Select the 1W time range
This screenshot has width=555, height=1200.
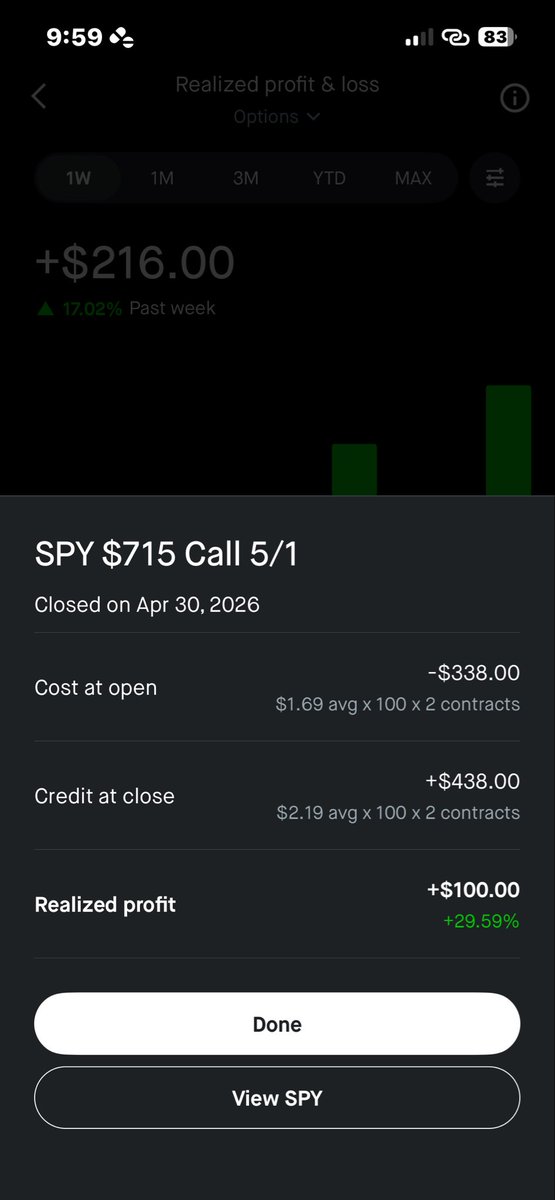pyautogui.click(x=78, y=179)
